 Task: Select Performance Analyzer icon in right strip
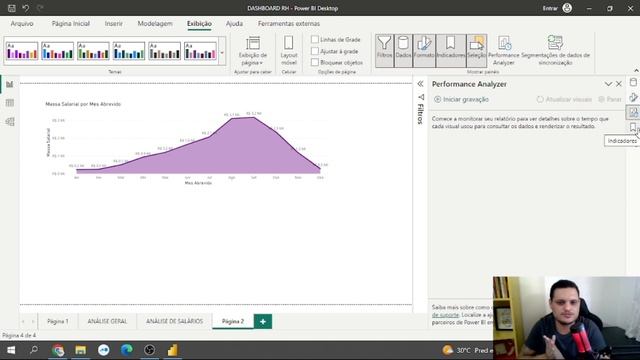pyautogui.click(x=633, y=112)
